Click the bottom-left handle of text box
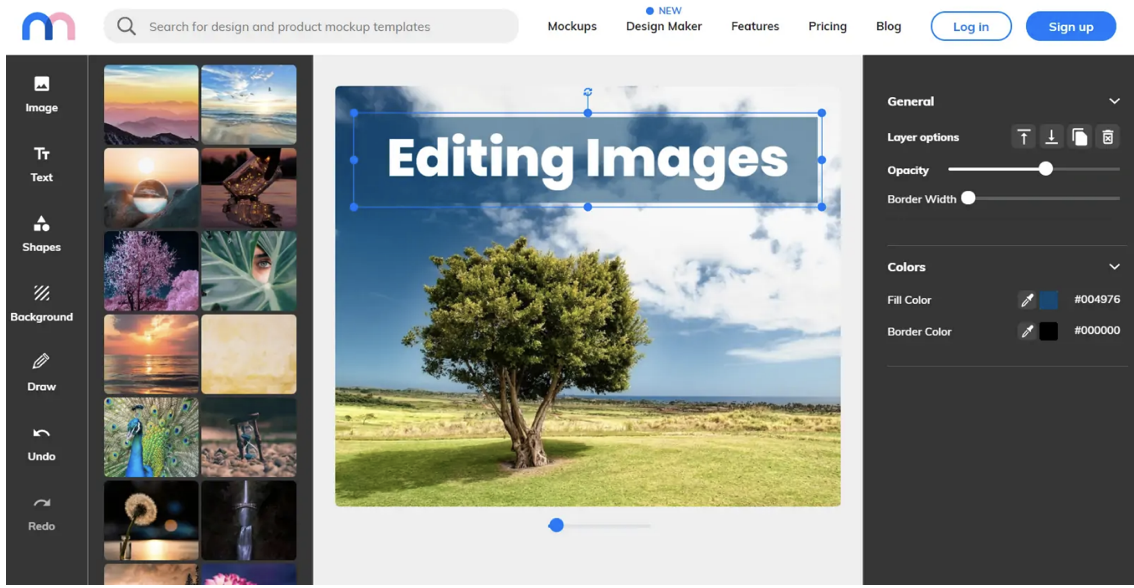This screenshot has height=588, width=1134. point(354,207)
